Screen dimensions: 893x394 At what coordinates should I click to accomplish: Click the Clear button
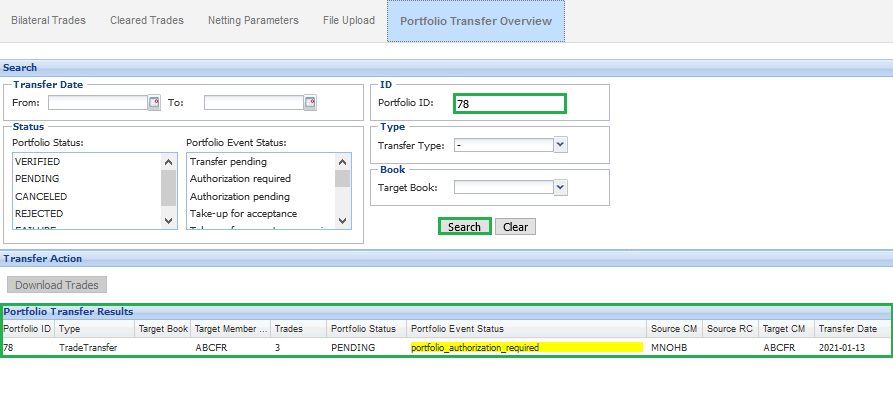pyautogui.click(x=515, y=227)
